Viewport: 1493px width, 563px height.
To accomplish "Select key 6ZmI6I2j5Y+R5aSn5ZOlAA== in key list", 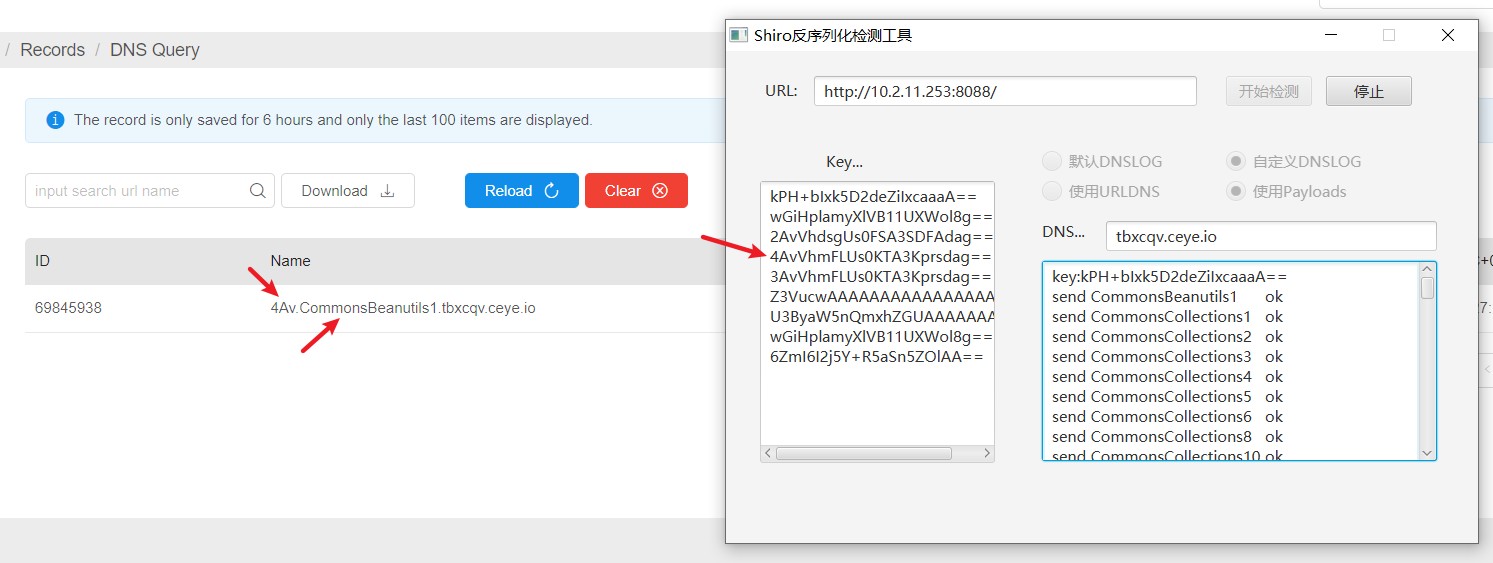I will click(x=877, y=356).
